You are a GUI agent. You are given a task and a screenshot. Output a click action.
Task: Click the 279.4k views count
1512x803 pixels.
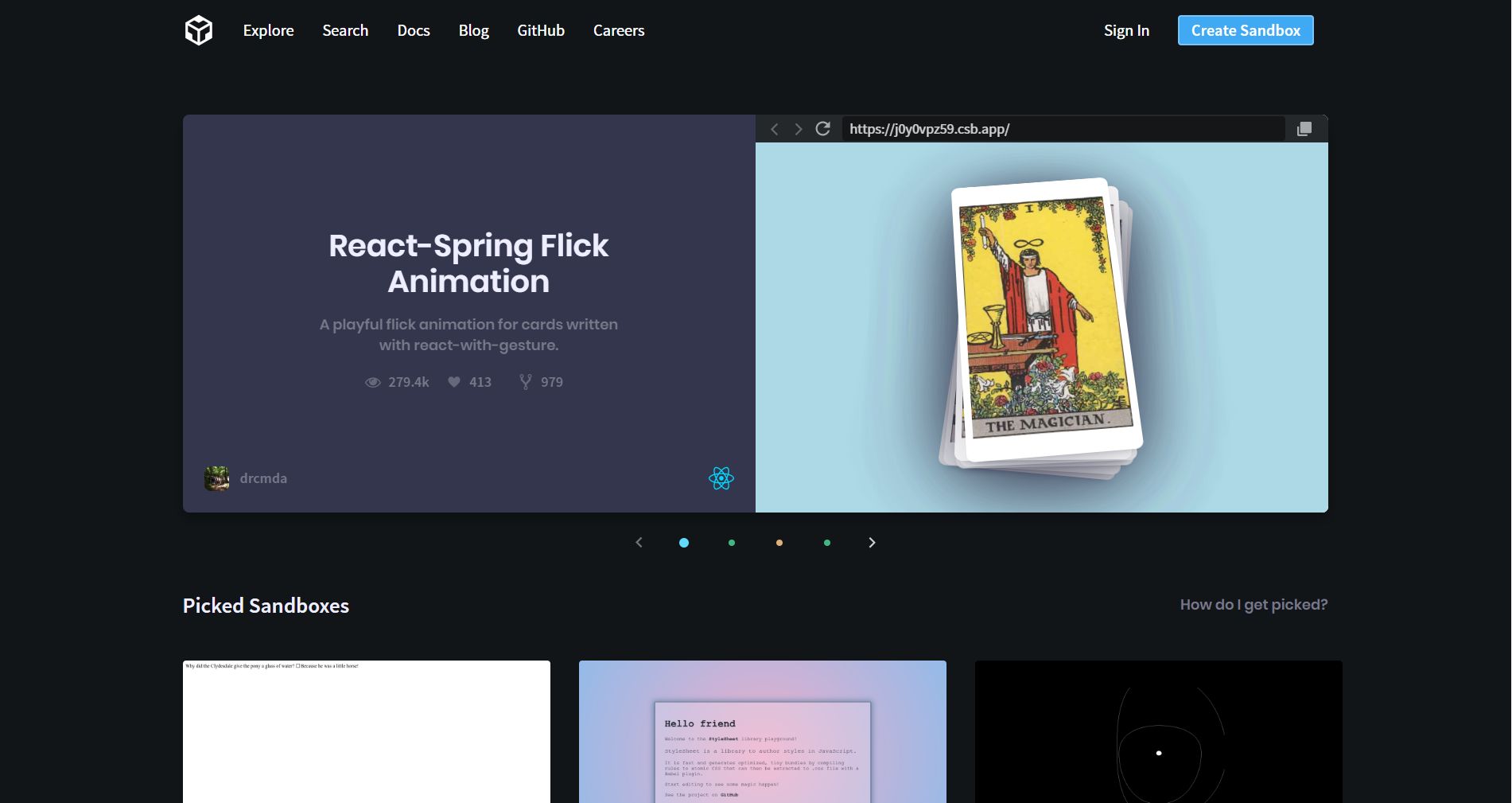pyautogui.click(x=409, y=382)
